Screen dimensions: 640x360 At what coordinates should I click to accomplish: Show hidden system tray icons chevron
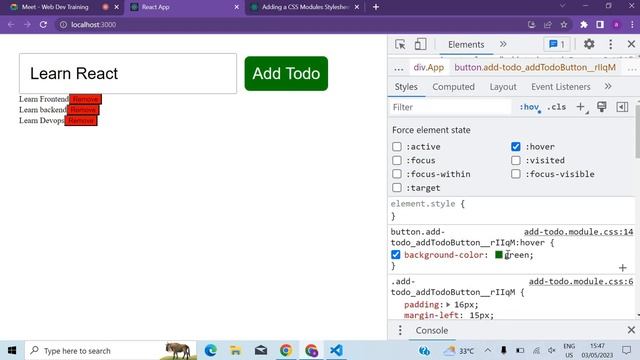pyautogui.click(x=488, y=350)
